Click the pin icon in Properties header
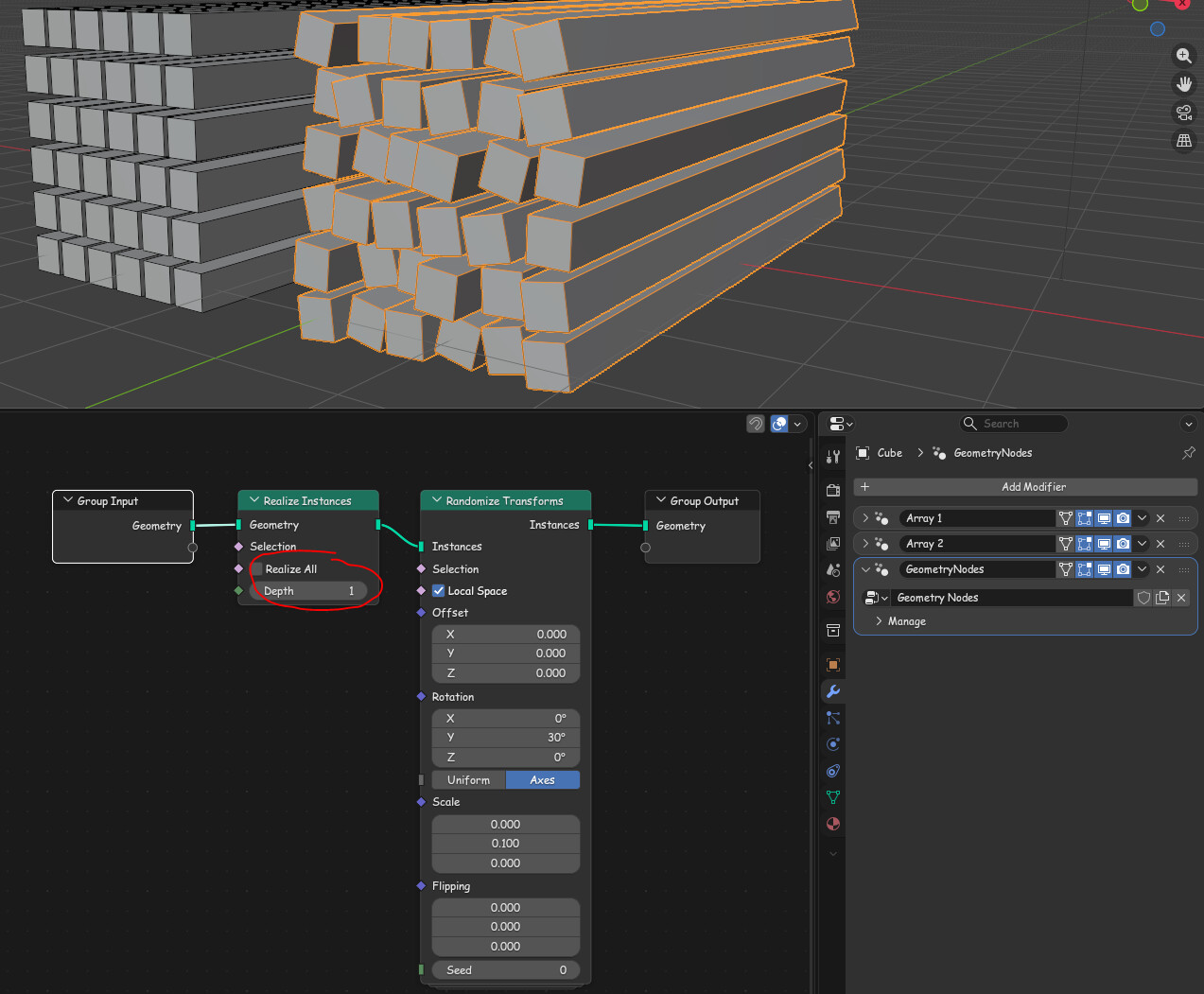 tap(1189, 453)
